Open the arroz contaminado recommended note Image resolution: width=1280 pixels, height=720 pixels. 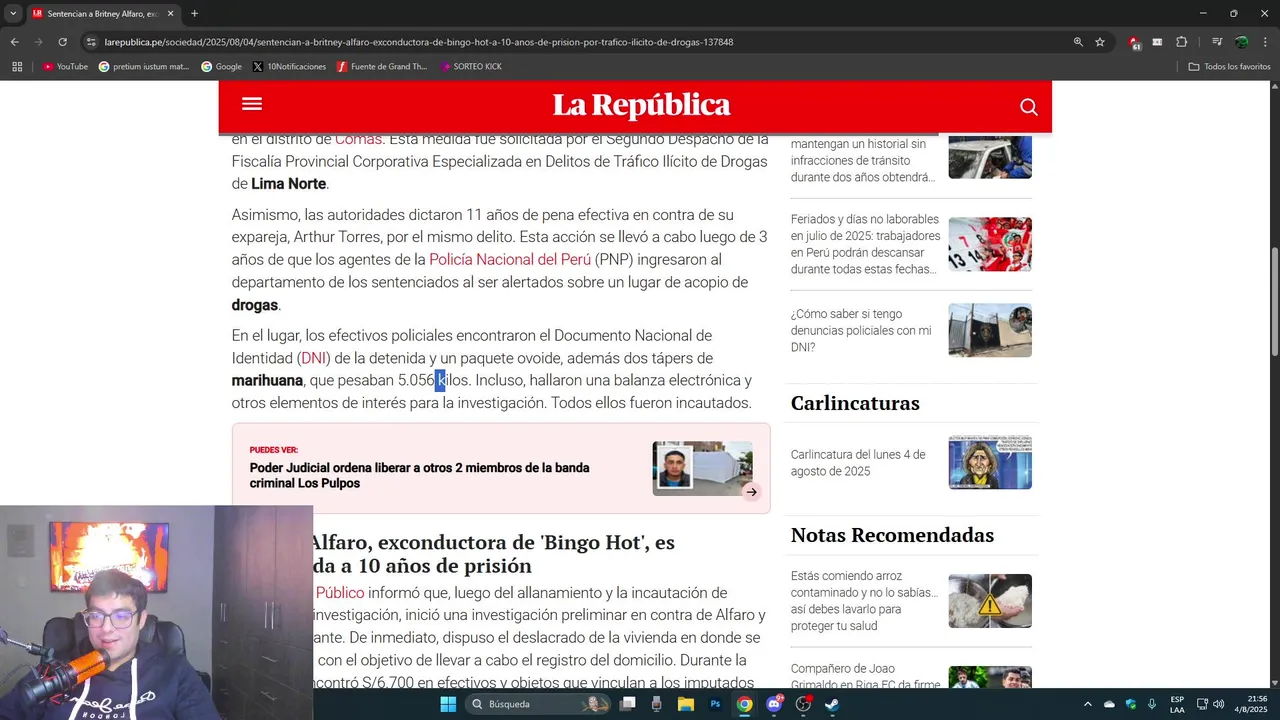(x=864, y=601)
